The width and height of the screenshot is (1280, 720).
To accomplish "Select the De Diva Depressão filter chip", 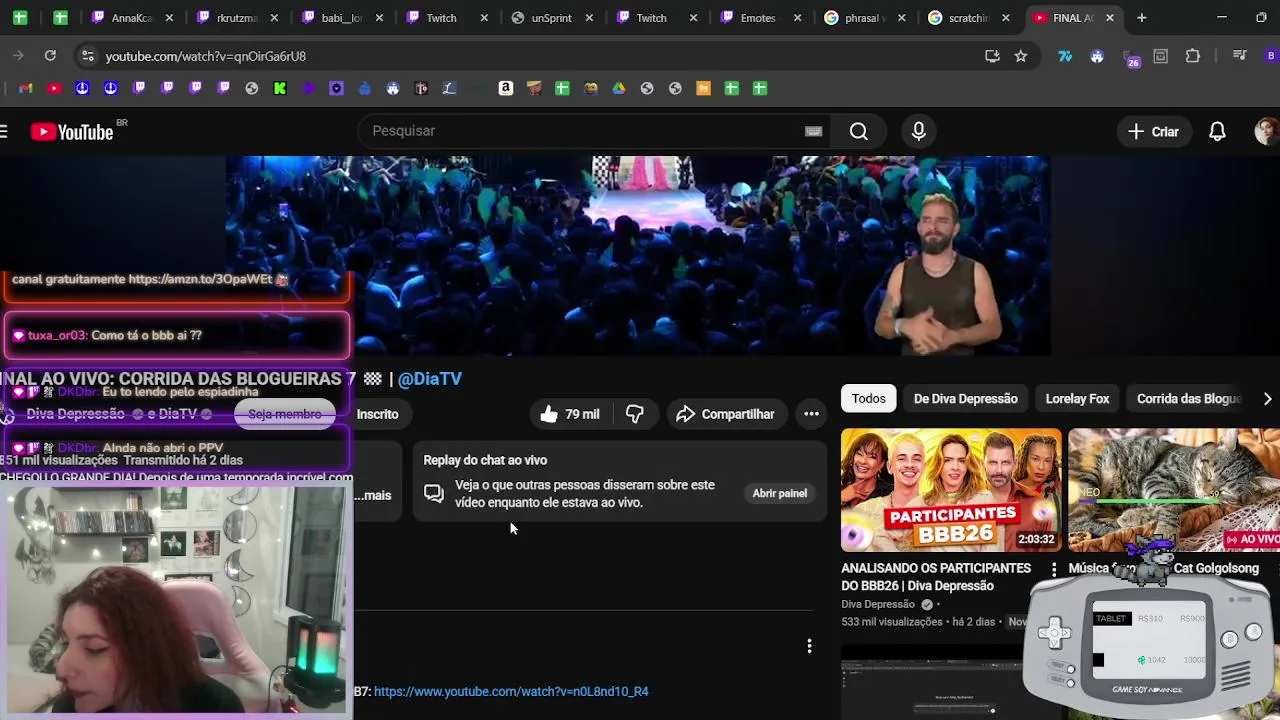I will [965, 399].
